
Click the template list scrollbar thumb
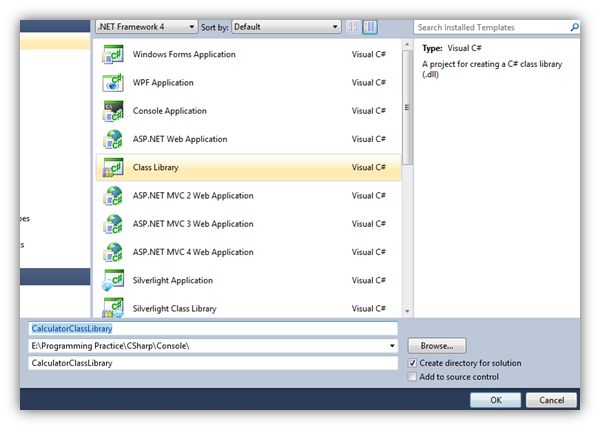(408, 107)
